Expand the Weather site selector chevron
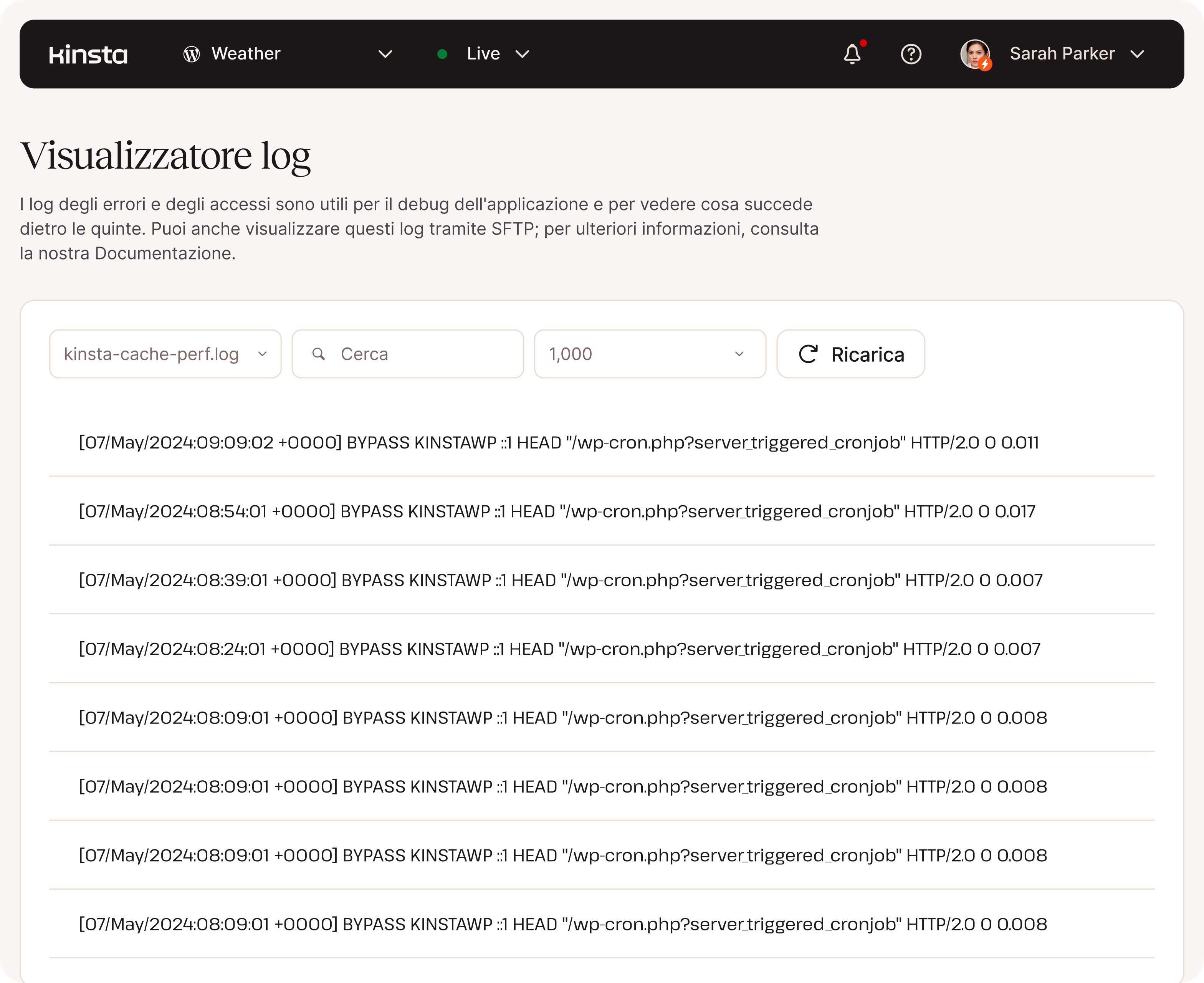The width and height of the screenshot is (1204, 983). (x=385, y=55)
